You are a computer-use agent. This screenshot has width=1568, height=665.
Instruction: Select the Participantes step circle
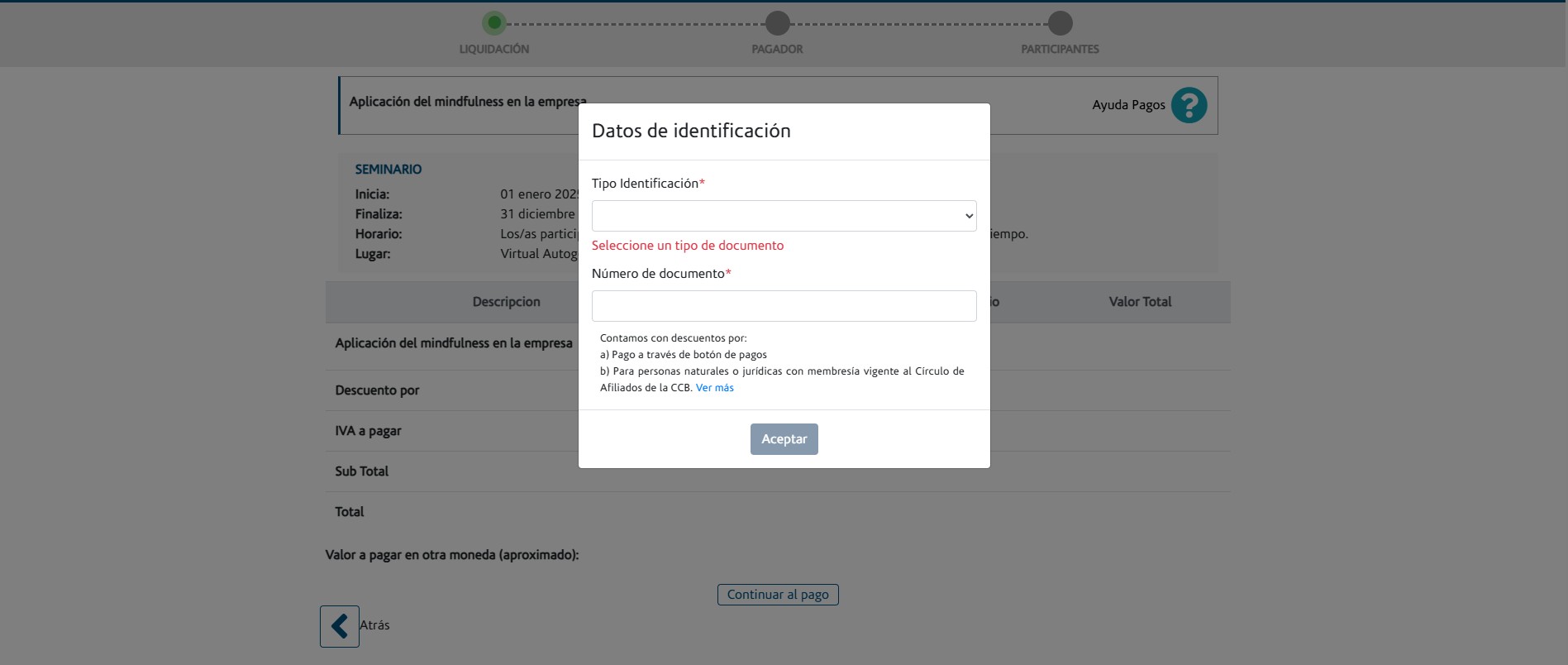pyautogui.click(x=1060, y=23)
